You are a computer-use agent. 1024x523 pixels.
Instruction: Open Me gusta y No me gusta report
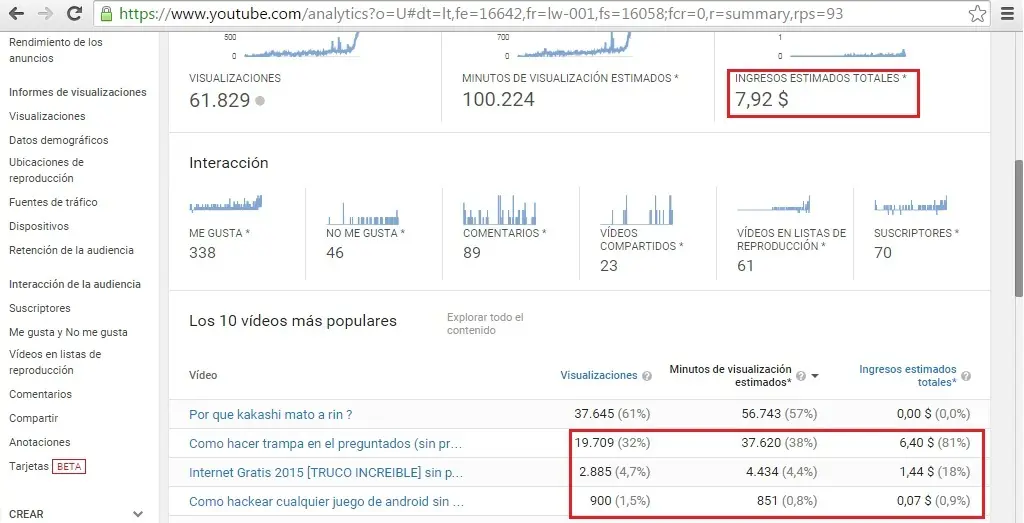[x=68, y=332]
